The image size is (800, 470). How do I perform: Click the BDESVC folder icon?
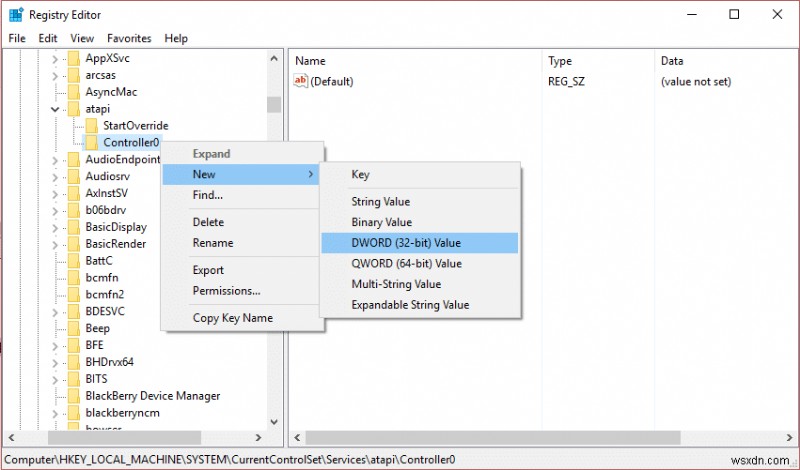pos(74,311)
